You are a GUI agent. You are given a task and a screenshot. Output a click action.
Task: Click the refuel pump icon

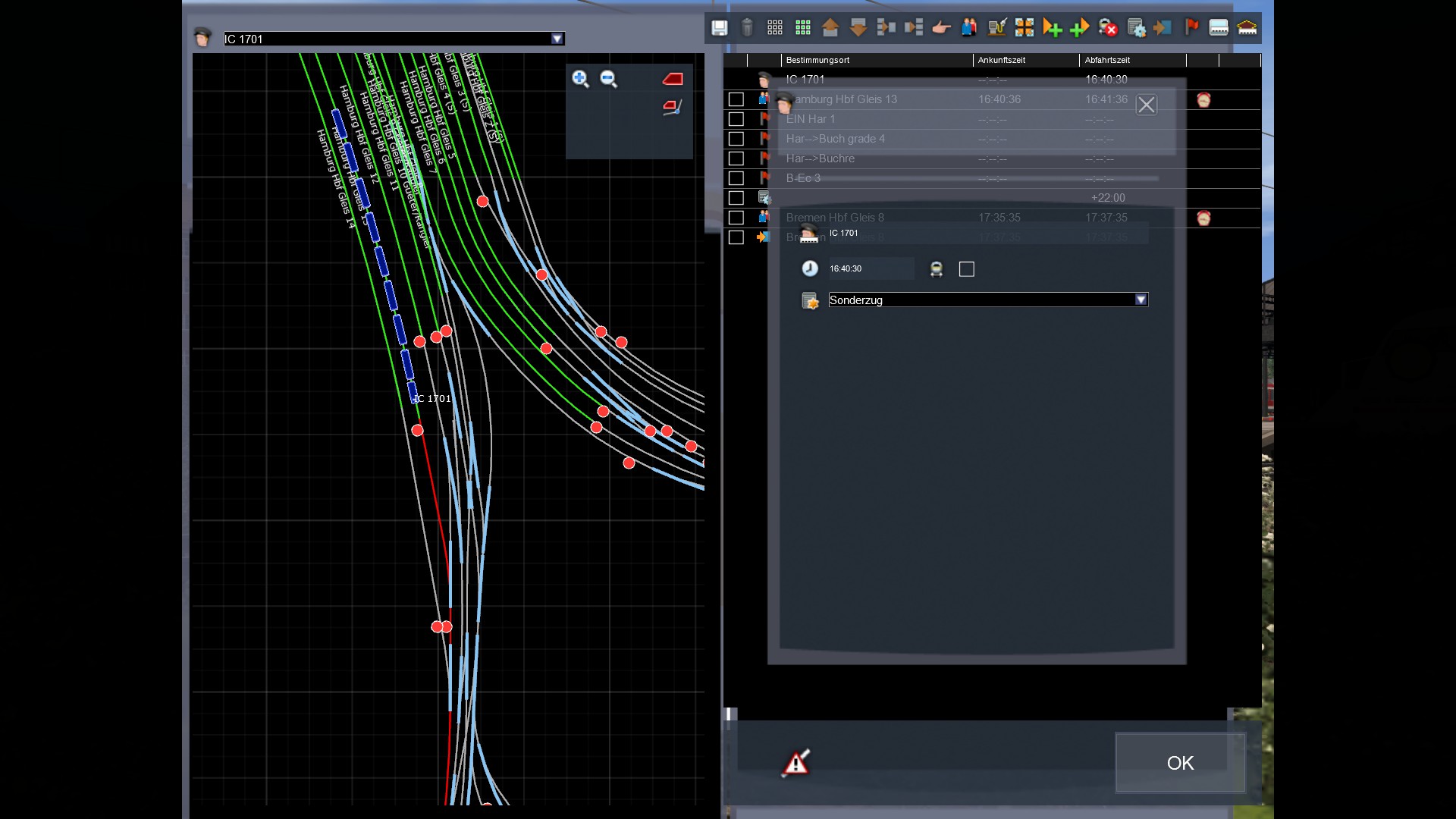[996, 28]
